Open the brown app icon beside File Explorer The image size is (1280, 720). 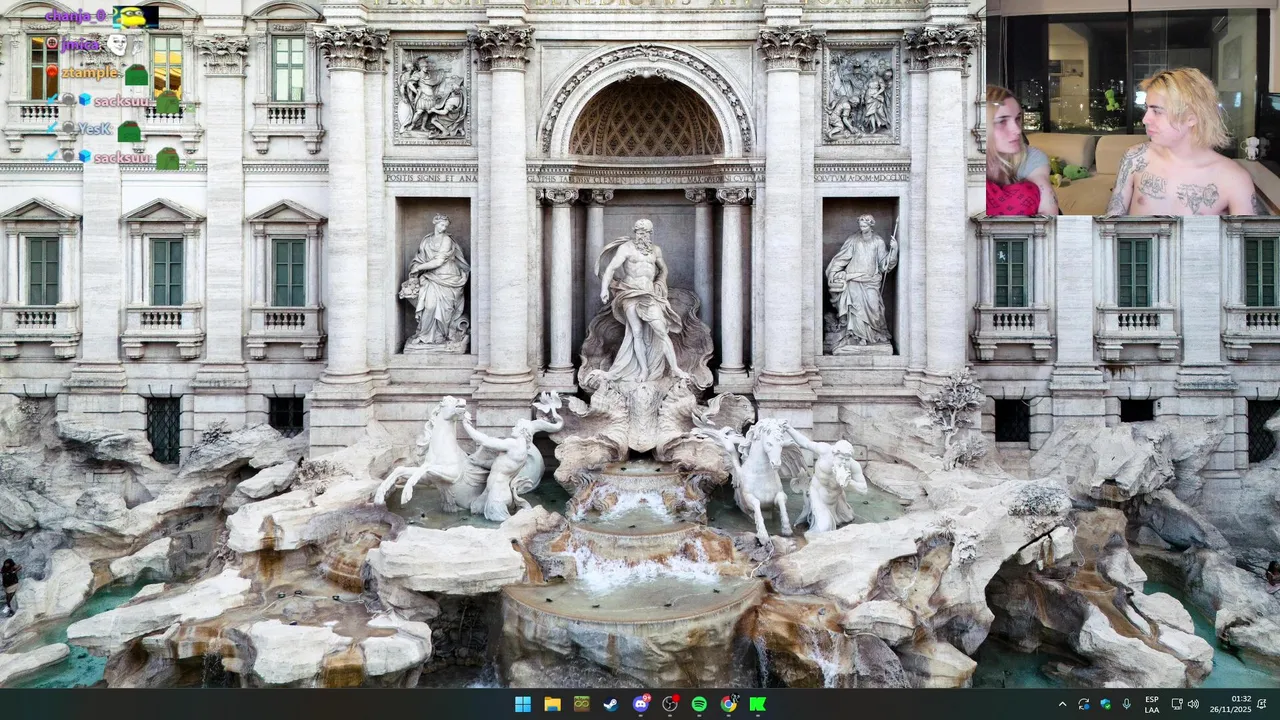point(581,704)
